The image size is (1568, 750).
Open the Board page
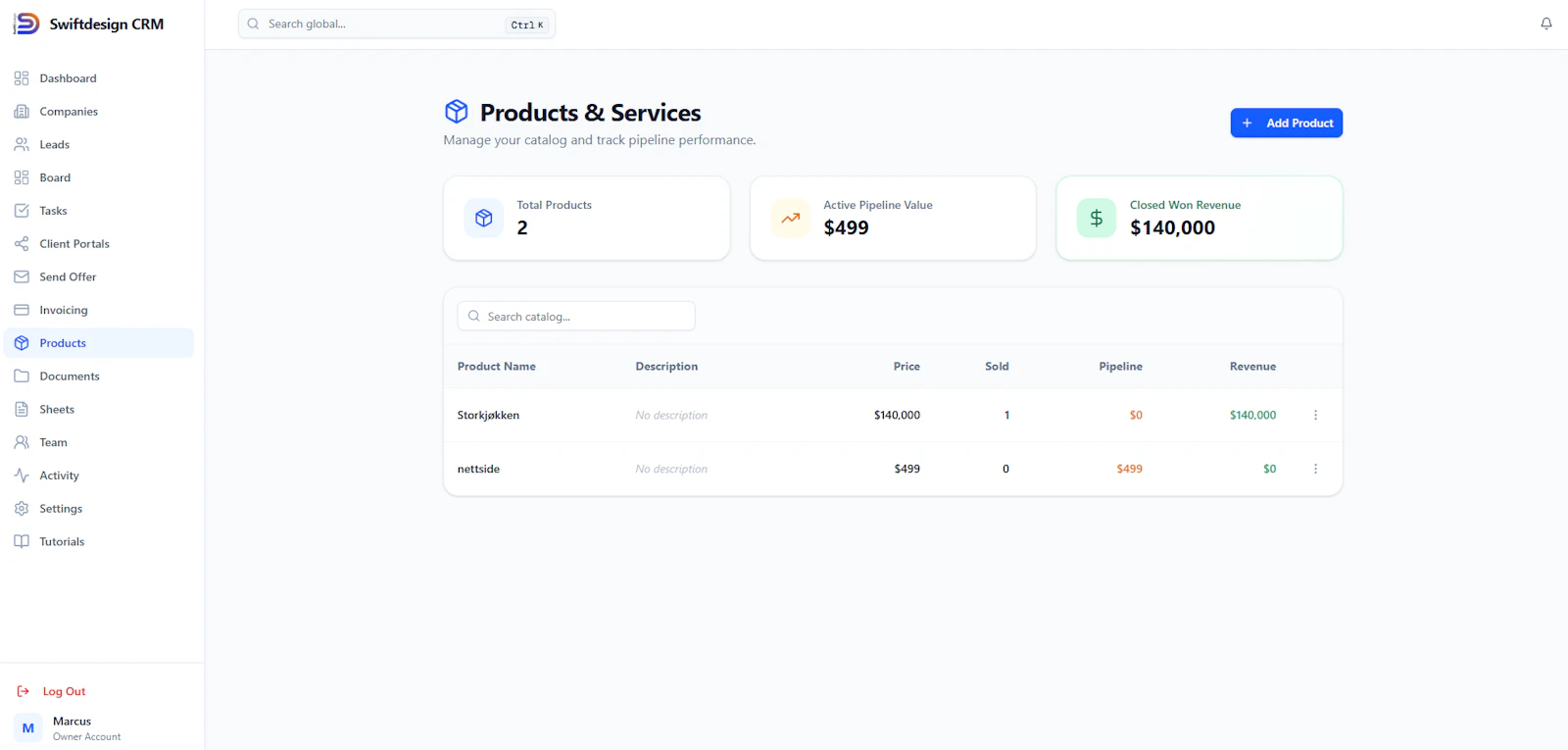[x=99, y=177]
